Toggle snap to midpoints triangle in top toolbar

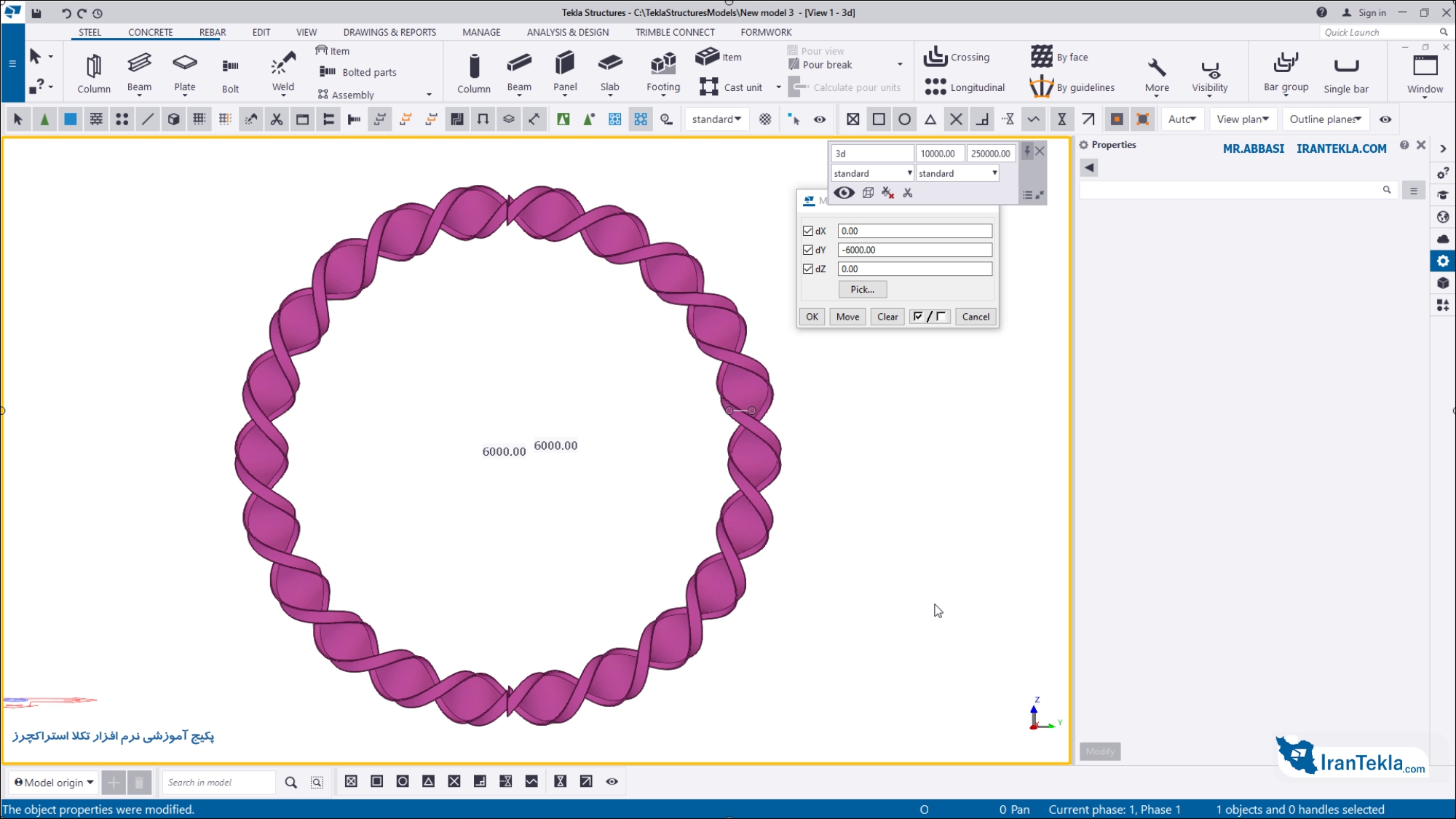pyautogui.click(x=930, y=119)
